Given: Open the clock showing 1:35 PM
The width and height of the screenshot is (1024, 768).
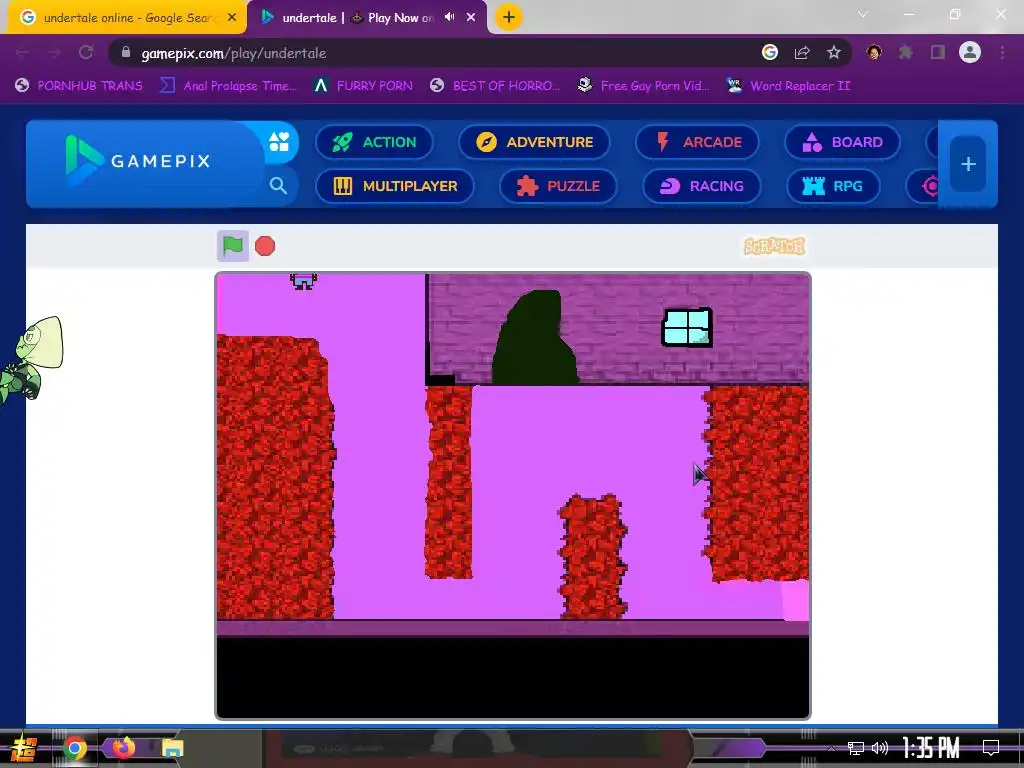Looking at the screenshot, I should (931, 748).
